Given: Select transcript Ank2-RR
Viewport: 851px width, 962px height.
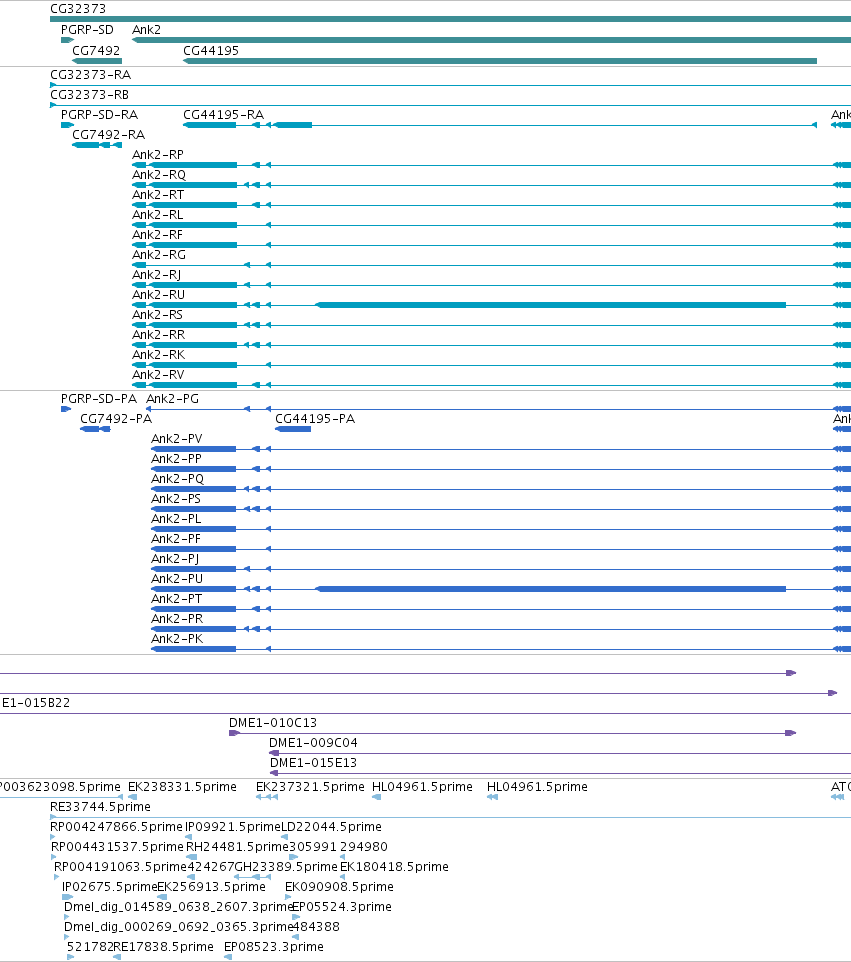Looking at the screenshot, I should pyautogui.click(x=158, y=334).
